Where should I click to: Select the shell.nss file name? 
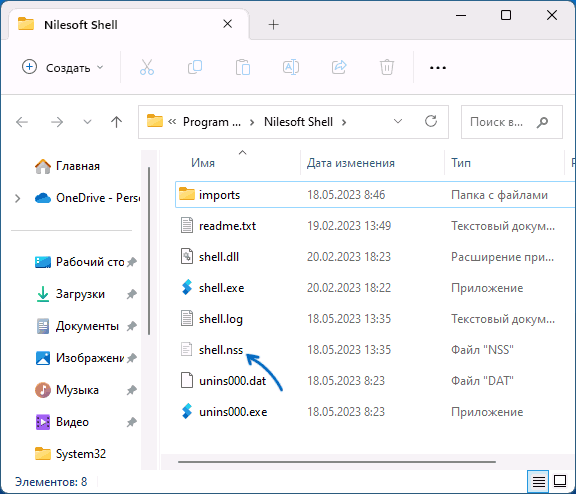click(x=221, y=350)
